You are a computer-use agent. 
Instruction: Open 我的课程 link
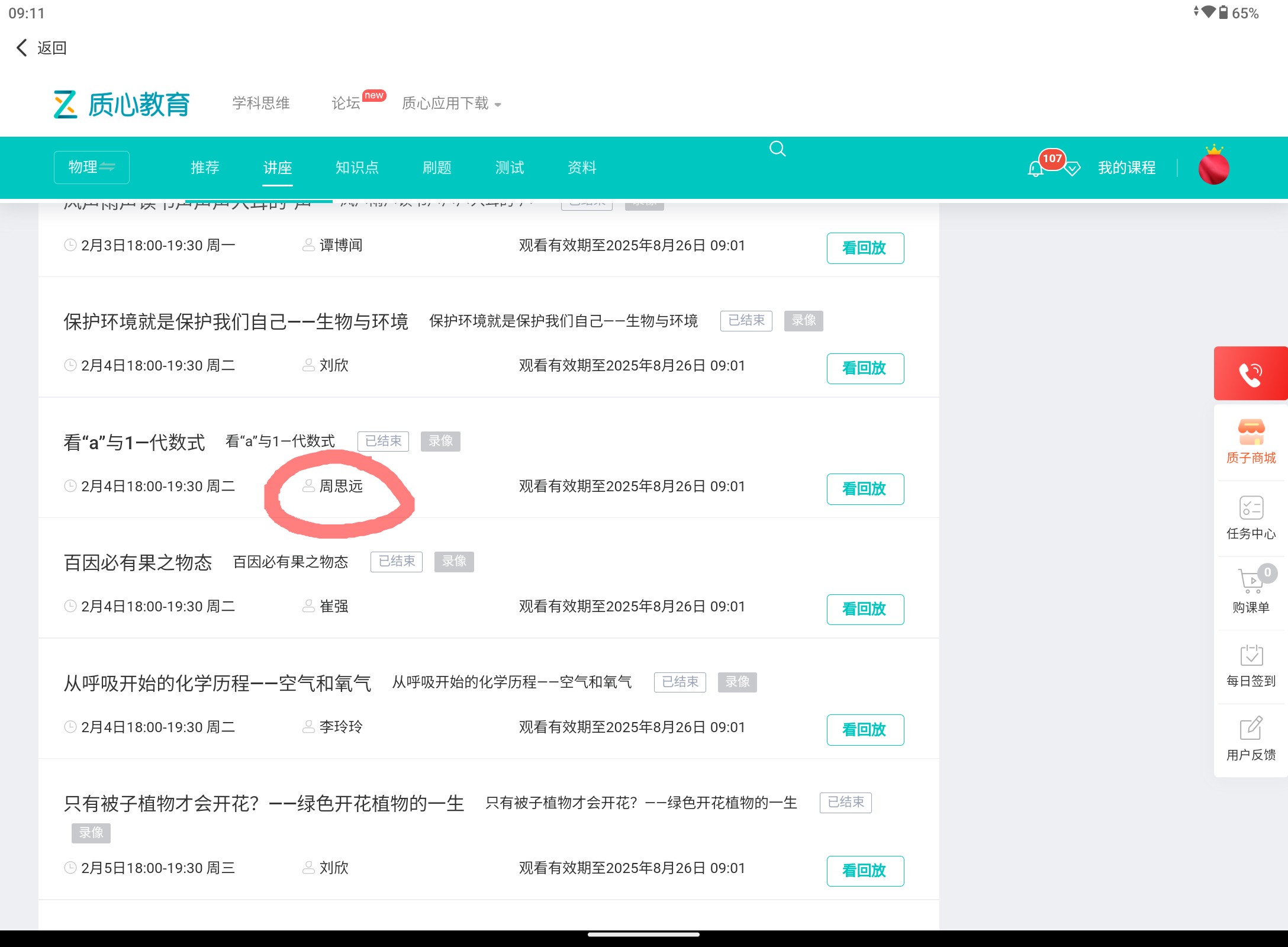(1126, 168)
